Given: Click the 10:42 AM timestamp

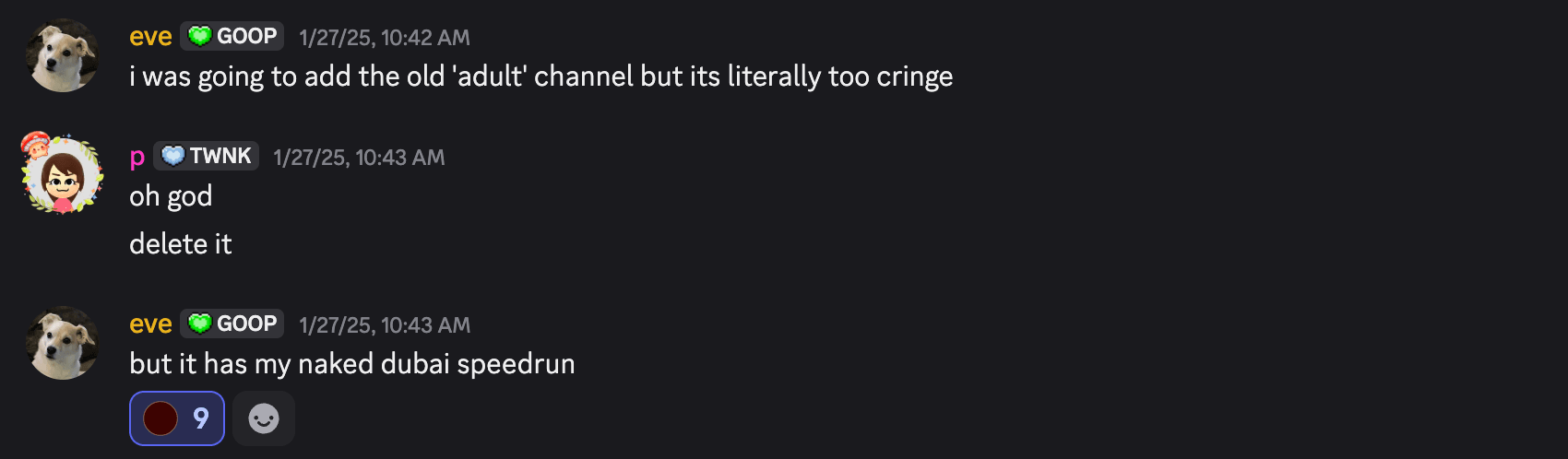Looking at the screenshot, I should [385, 38].
